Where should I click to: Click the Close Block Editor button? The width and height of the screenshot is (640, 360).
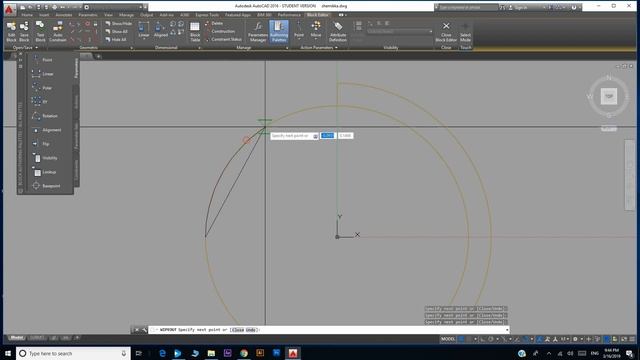pos(446,31)
